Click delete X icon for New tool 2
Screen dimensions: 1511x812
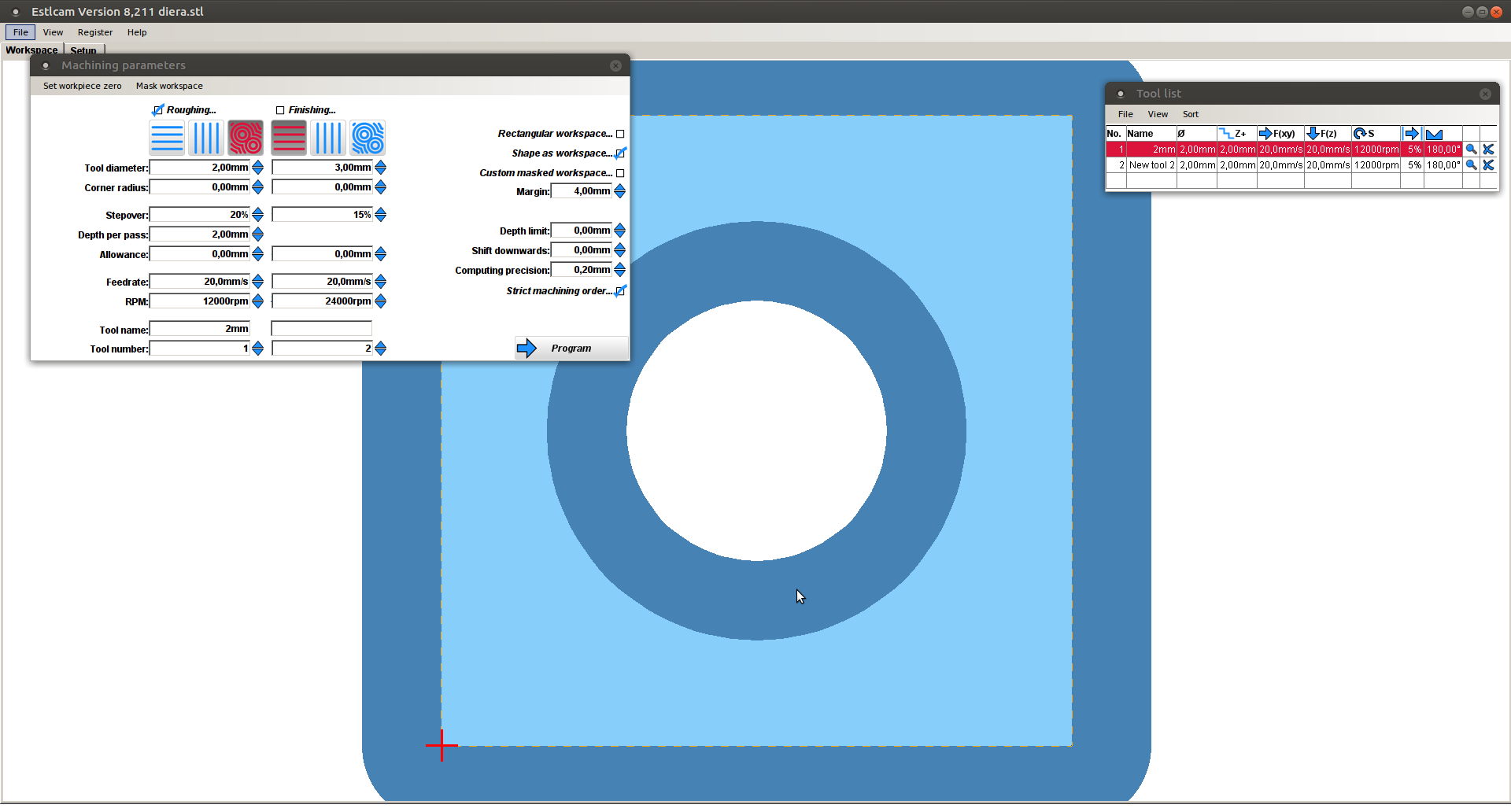click(x=1487, y=165)
